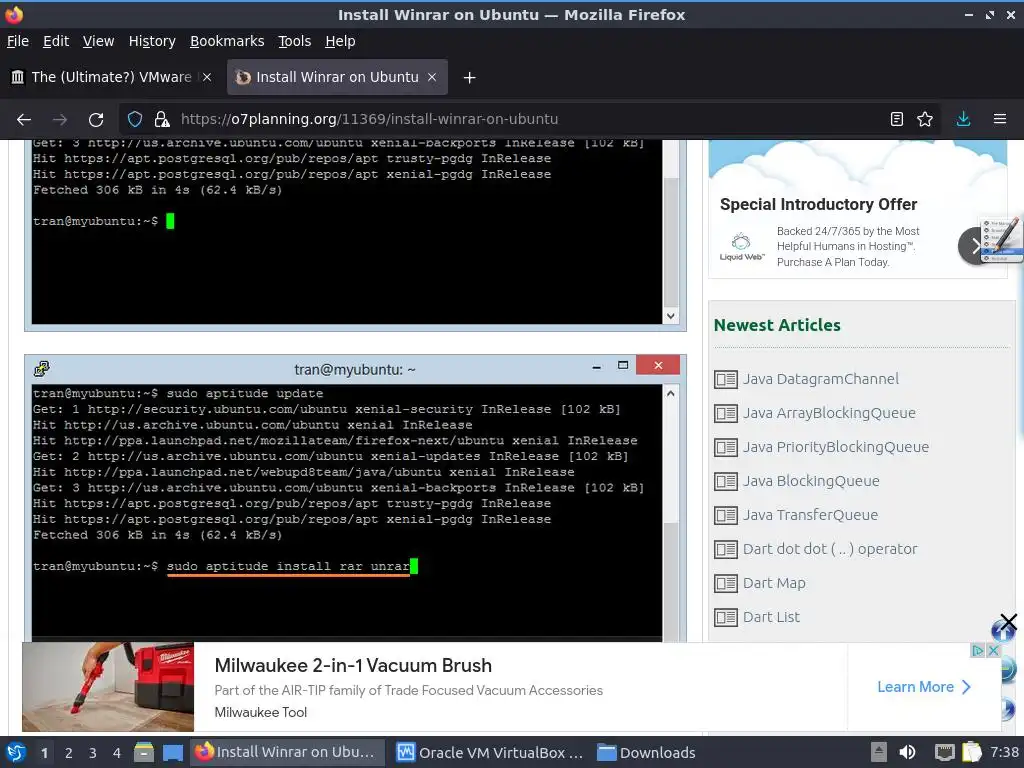Open the clipboard tray icon
This screenshot has height=768, width=1024.
(x=971, y=752)
